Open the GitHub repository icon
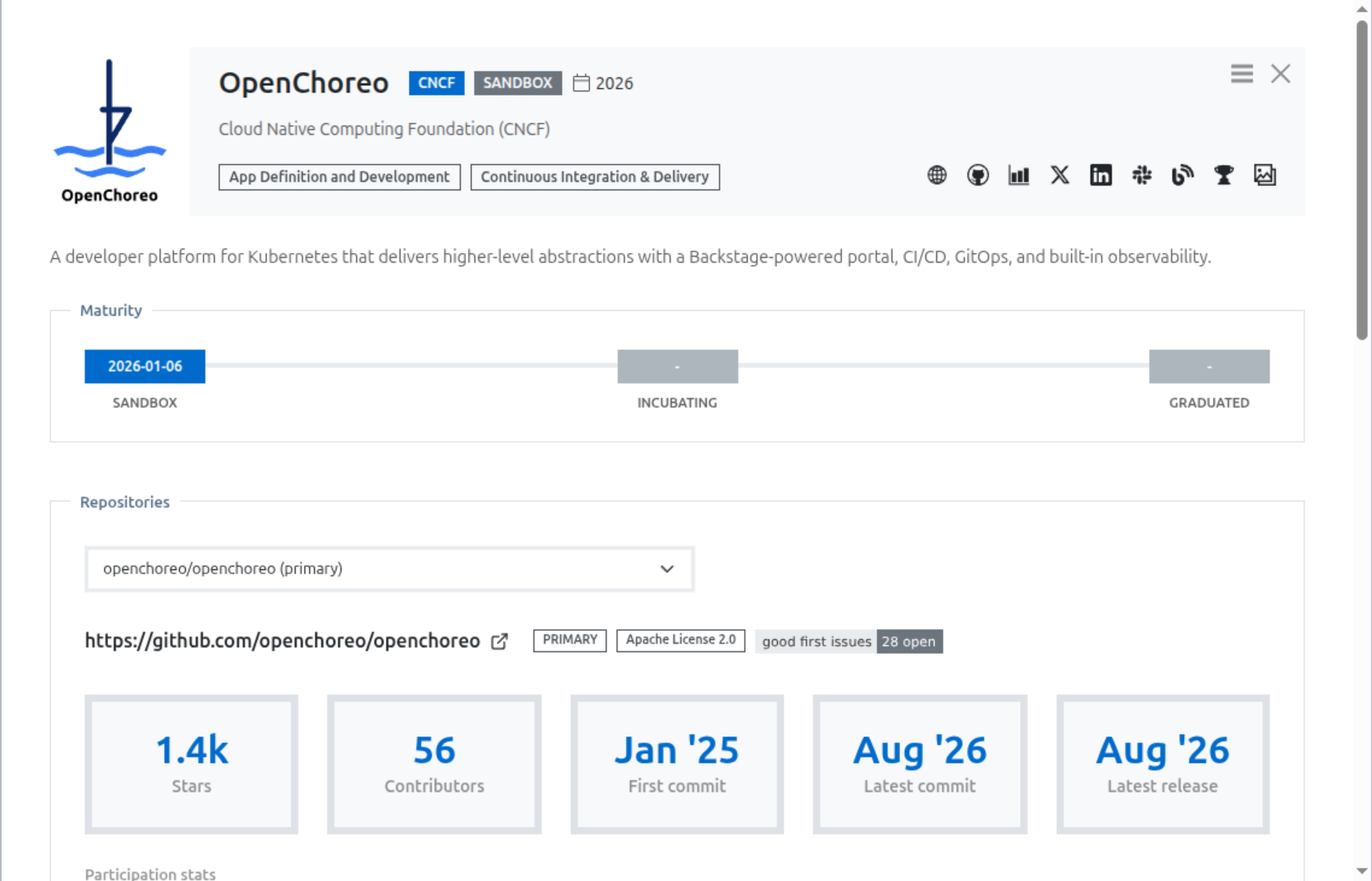 click(x=977, y=175)
